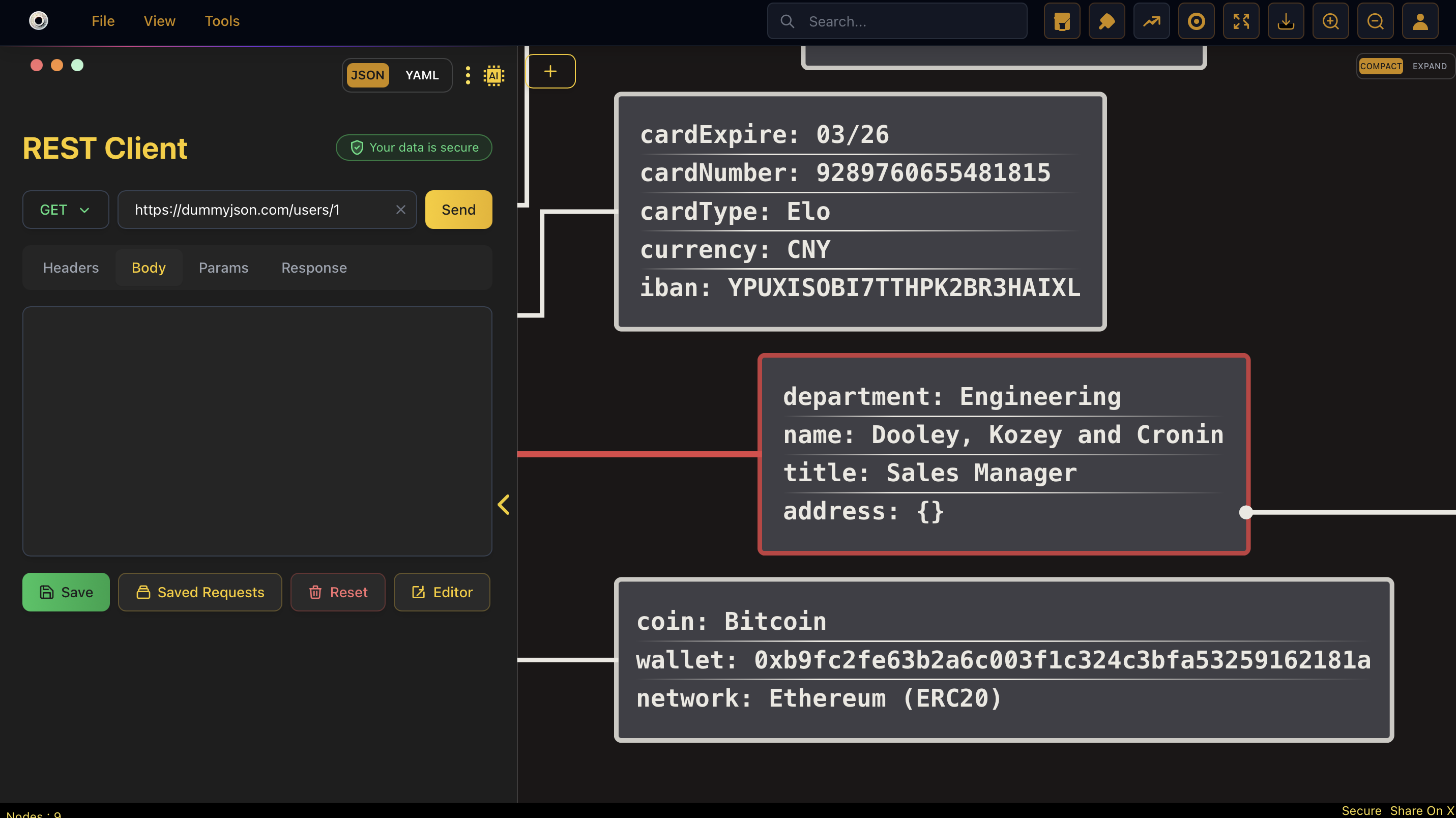Select the iban: YPUXISOBI7TTHPK2BR3HAIXL row
The image size is (1456, 818).
[860, 288]
